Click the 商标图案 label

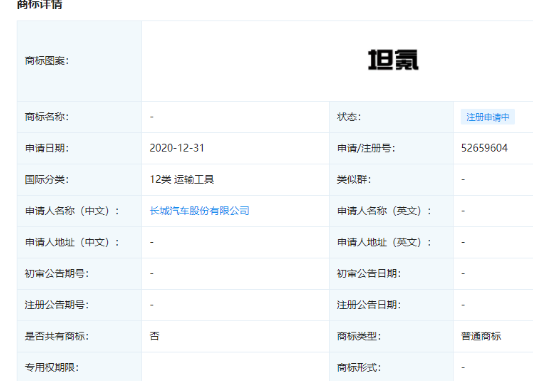47,61
